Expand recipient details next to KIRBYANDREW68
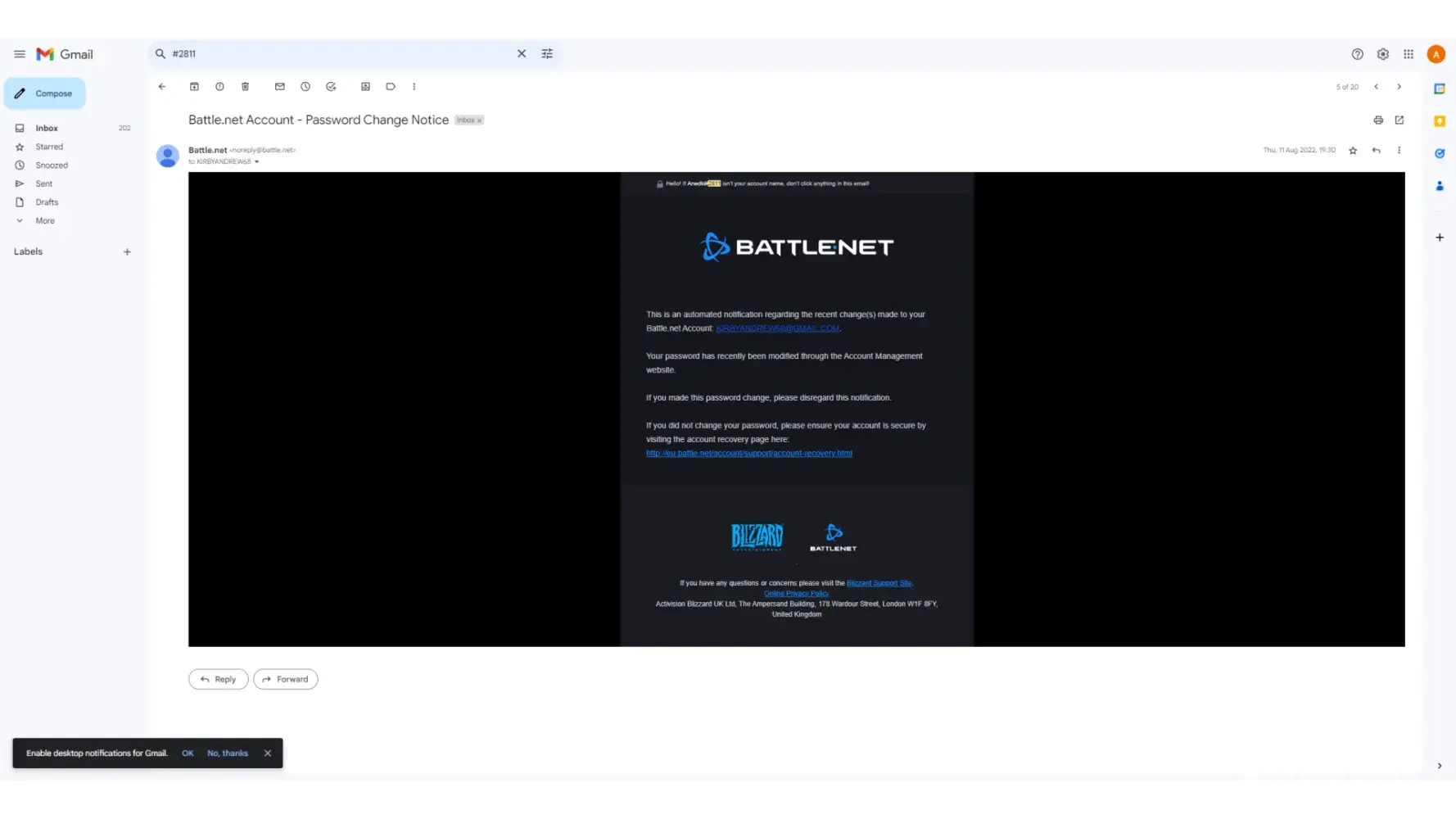 256,162
